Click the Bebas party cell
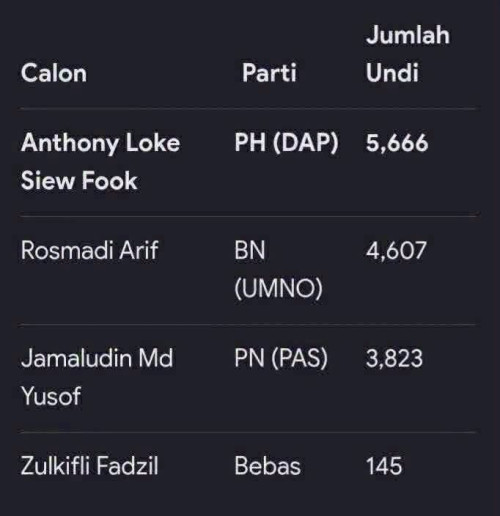Screen dimensions: 500x516 267,466
